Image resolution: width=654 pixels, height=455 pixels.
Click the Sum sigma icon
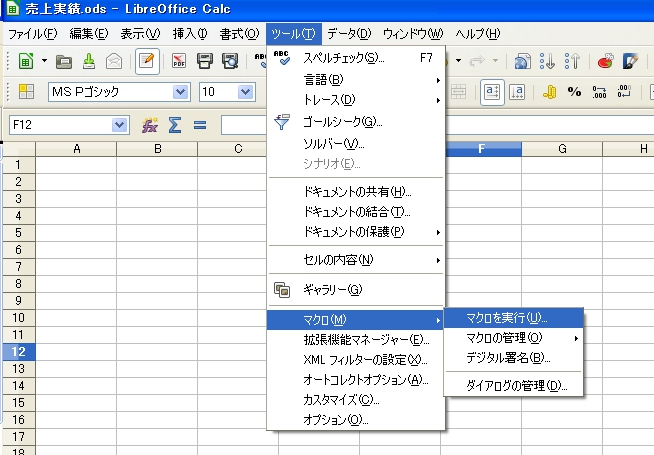point(175,125)
